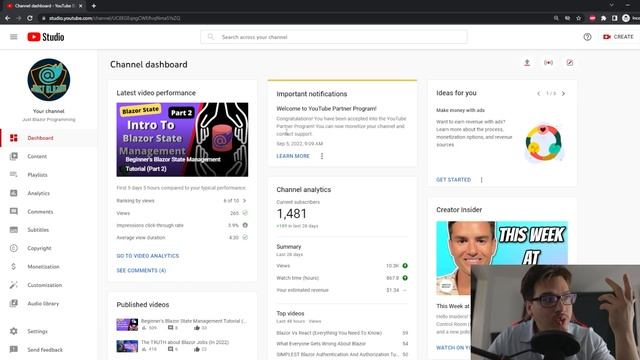Open the notification three-dot options menu
Viewport: 640px width, 360px height.
pos(322,156)
